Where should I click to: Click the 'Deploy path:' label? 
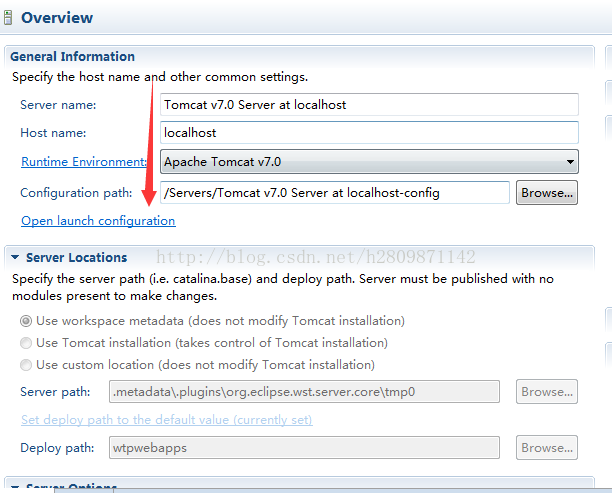pyautogui.click(x=57, y=448)
